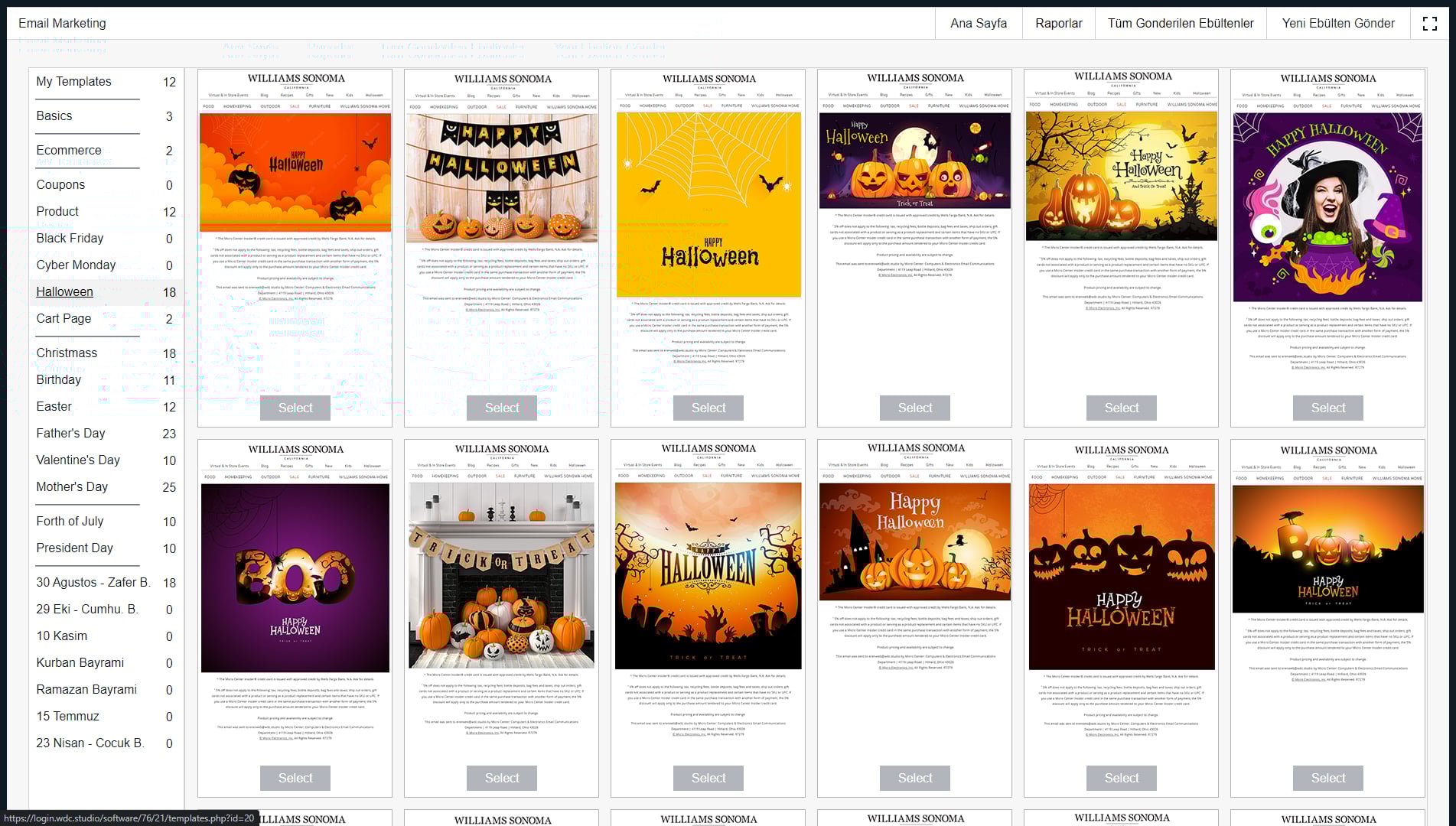Image resolution: width=1456 pixels, height=826 pixels.
Task: Select button for black pumpkin silhouettes row template
Action: tap(1122, 779)
